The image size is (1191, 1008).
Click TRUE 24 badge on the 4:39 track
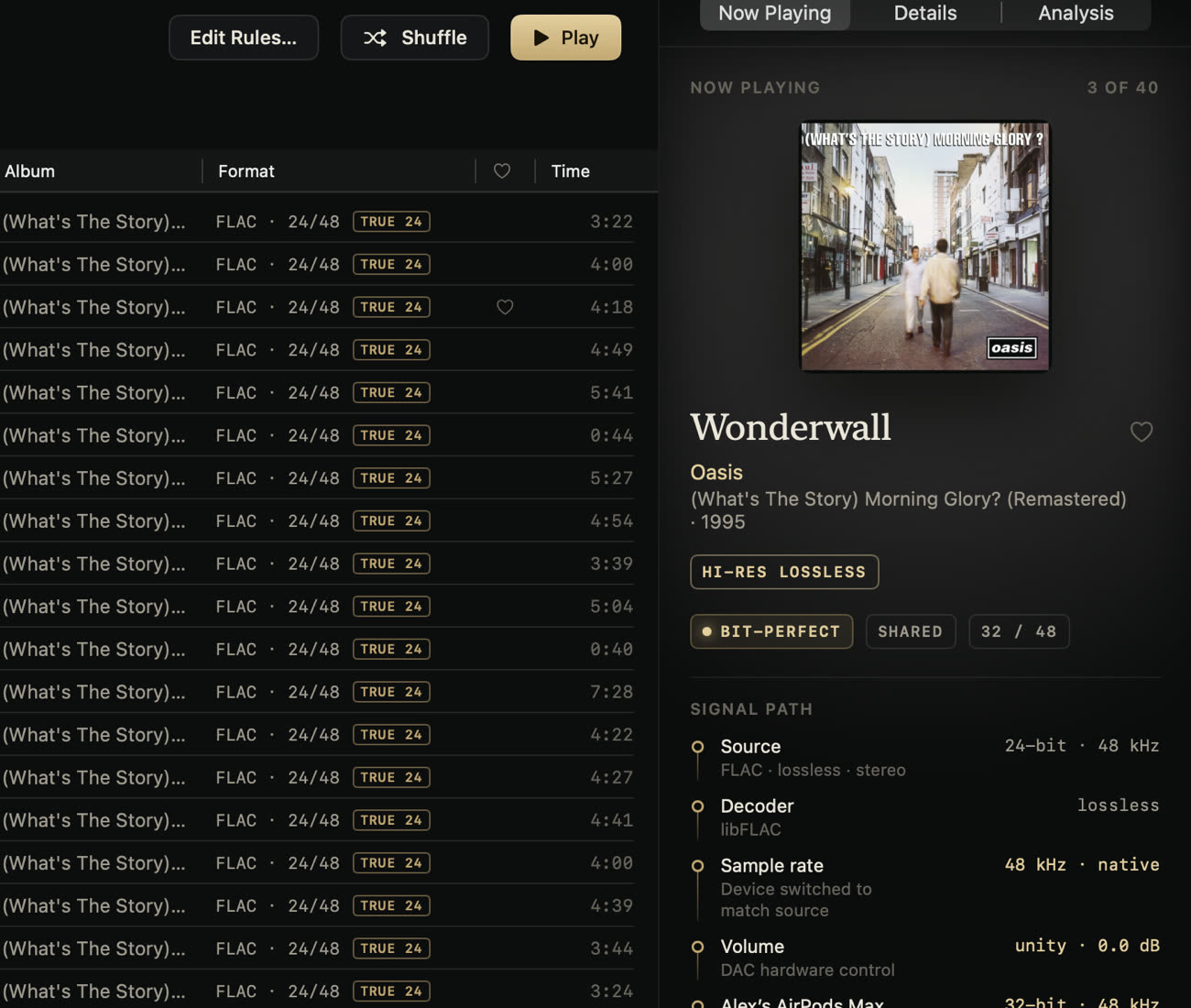[391, 905]
